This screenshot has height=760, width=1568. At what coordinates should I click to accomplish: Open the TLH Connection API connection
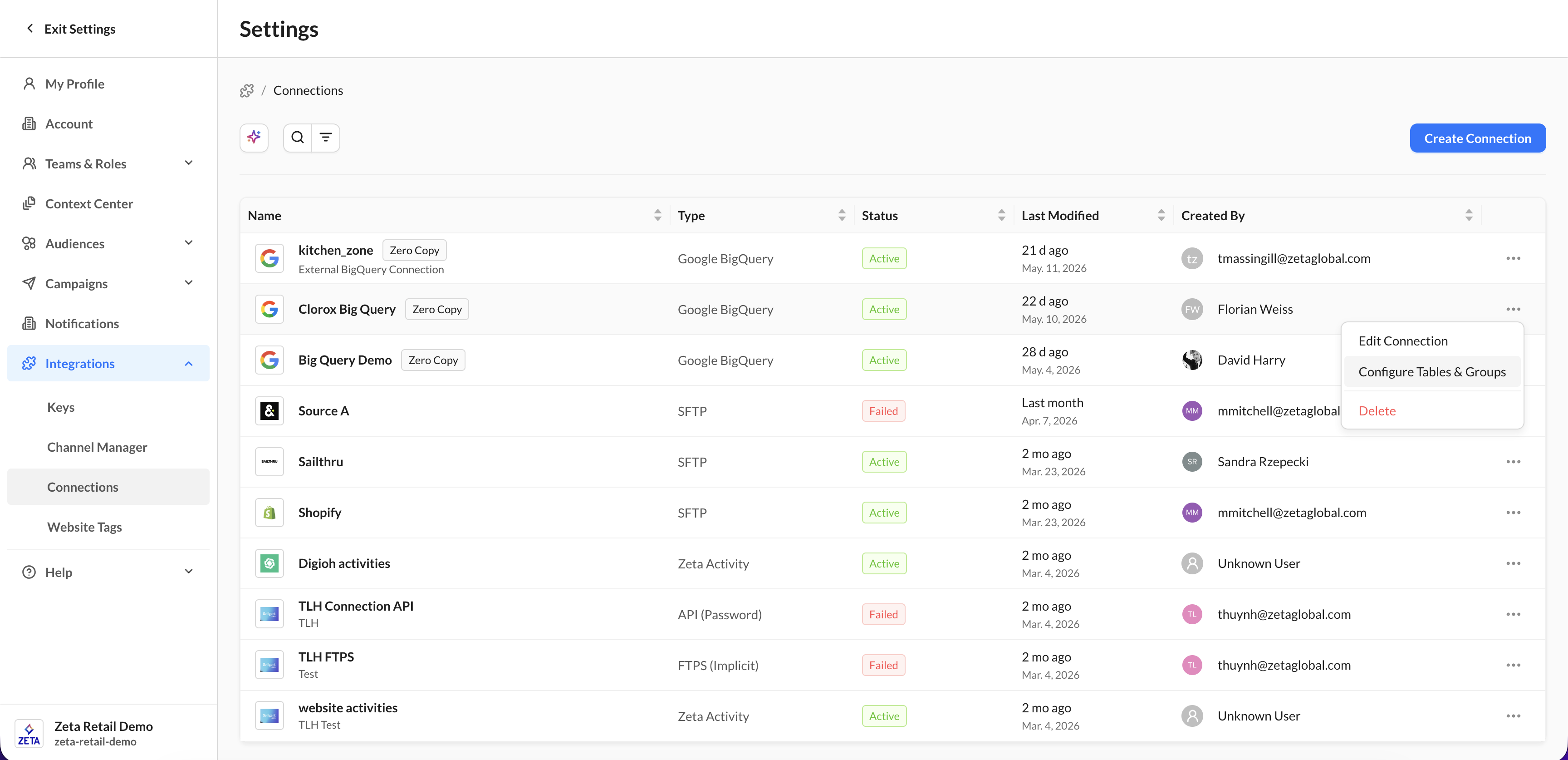pos(356,606)
